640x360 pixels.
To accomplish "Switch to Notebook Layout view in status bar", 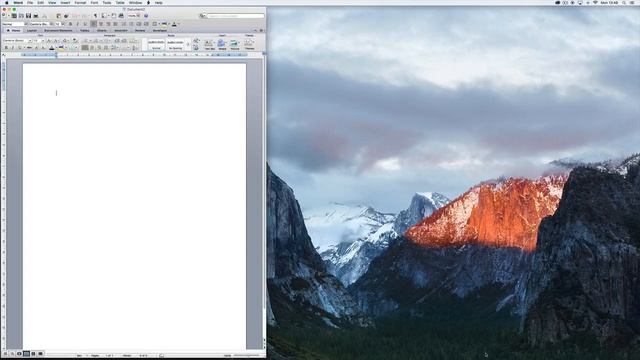I will pos(33,354).
